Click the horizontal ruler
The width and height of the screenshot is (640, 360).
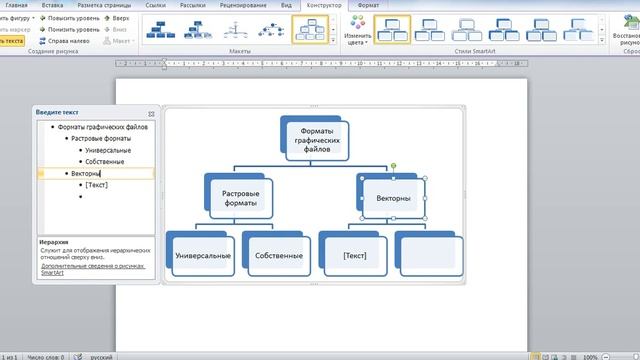tap(322, 63)
